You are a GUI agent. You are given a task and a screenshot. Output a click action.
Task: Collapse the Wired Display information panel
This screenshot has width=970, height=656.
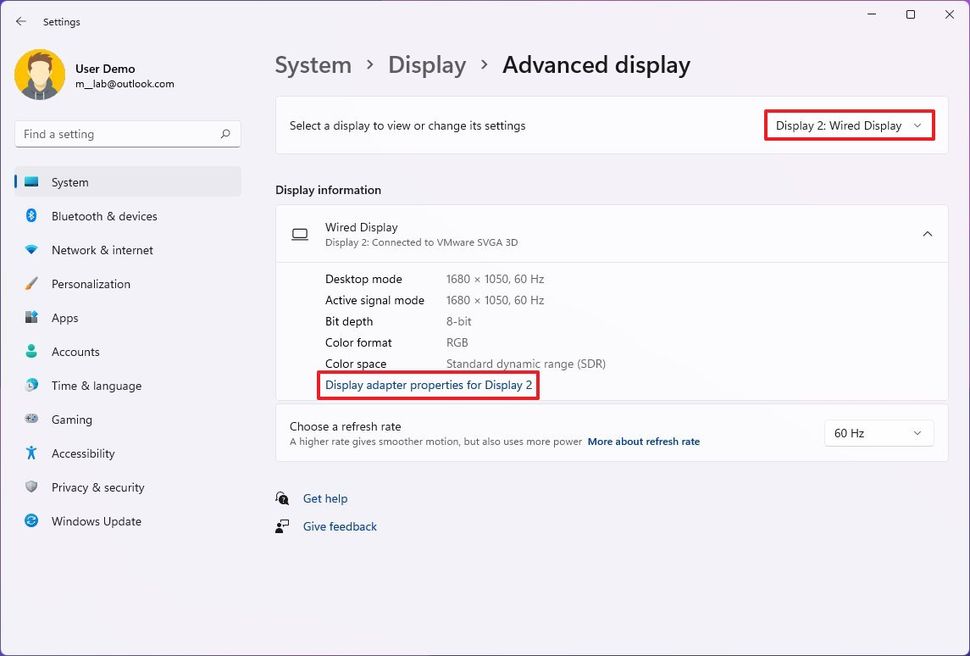tap(927, 234)
